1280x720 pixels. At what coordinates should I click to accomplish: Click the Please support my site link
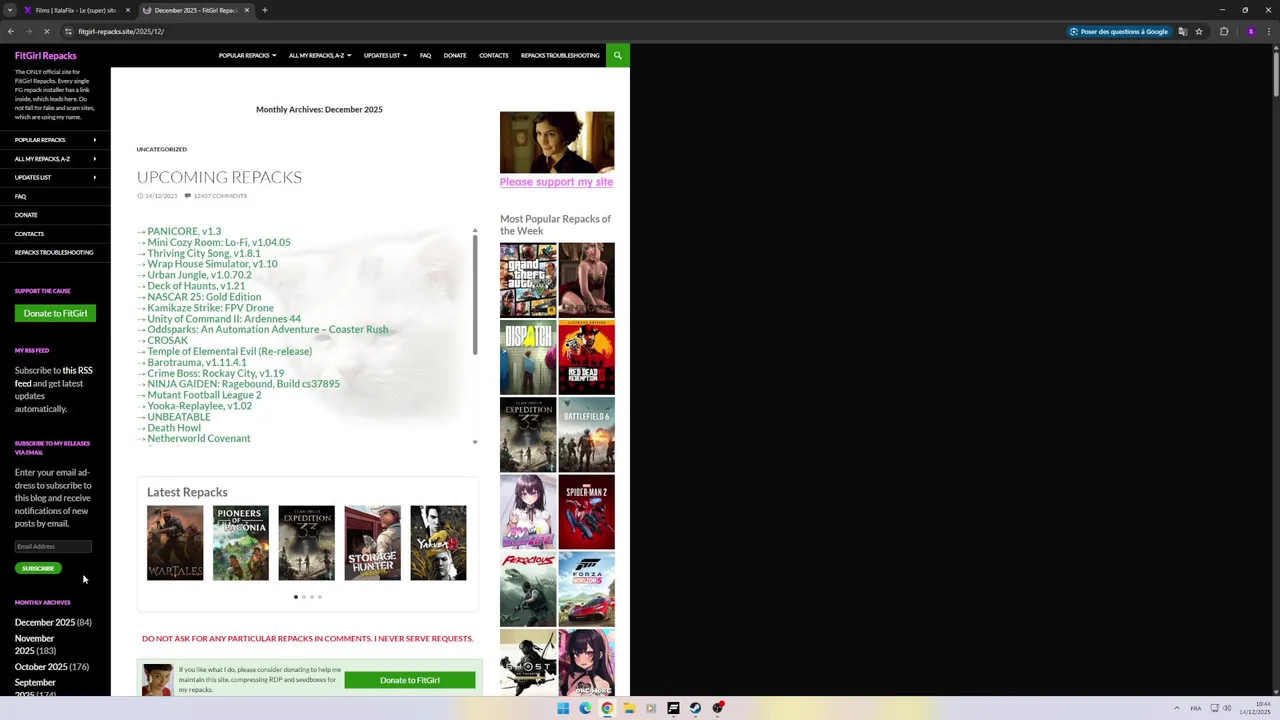click(556, 182)
